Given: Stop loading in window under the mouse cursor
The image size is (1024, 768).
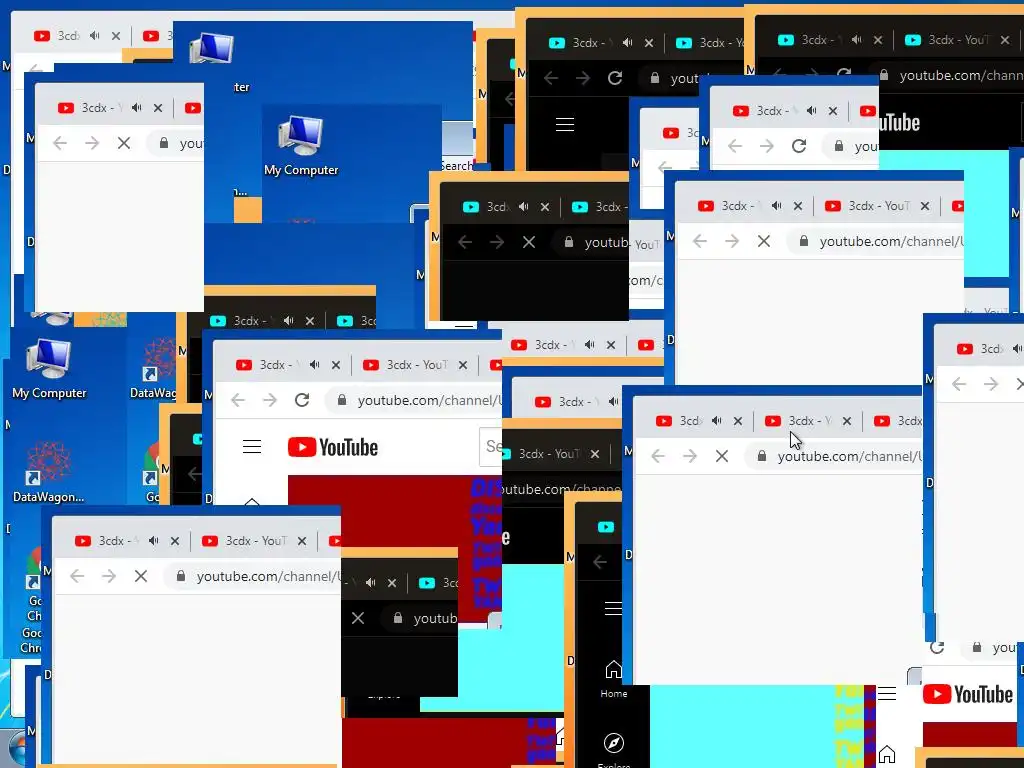Looking at the screenshot, I should tap(722, 456).
